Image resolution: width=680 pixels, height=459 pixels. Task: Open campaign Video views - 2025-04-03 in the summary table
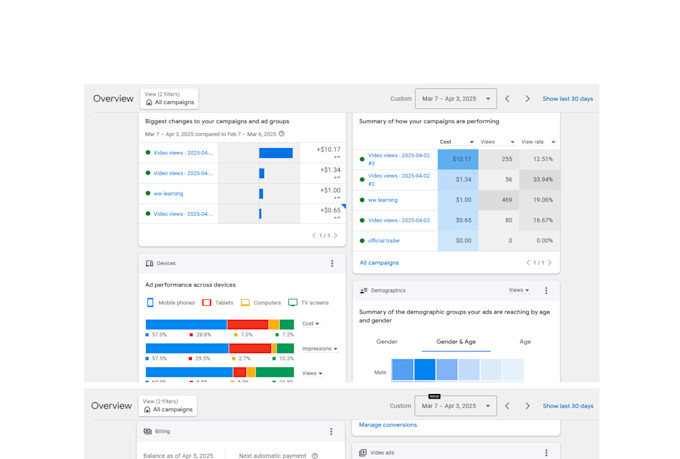coord(399,220)
